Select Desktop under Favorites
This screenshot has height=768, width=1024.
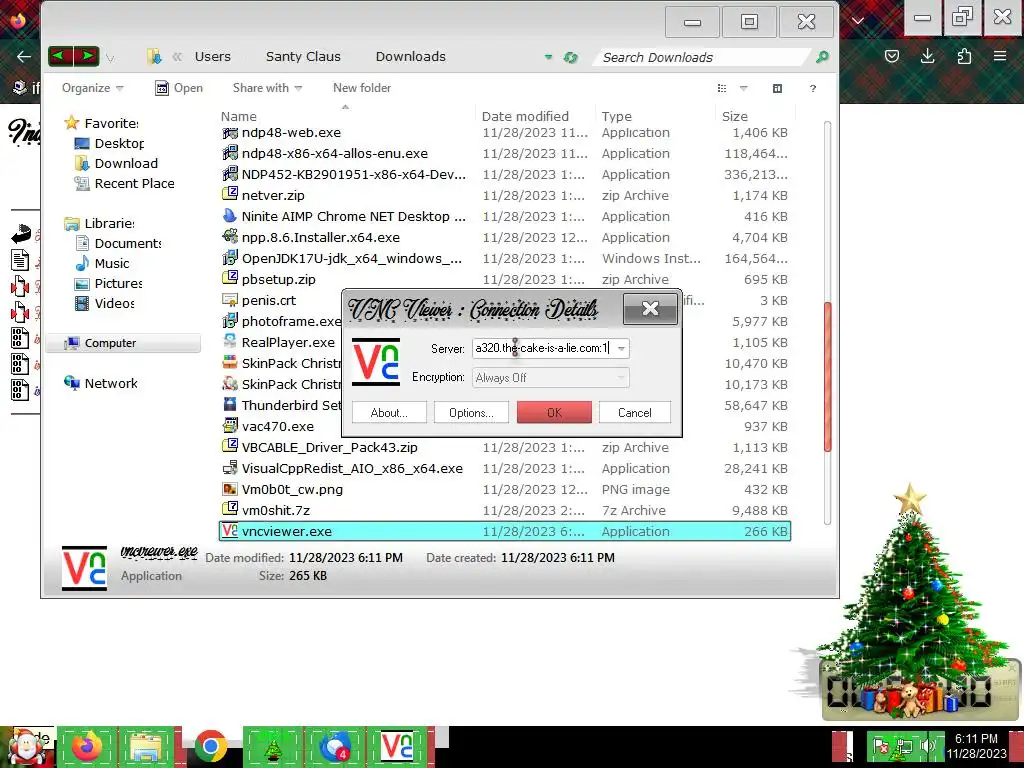tap(109, 143)
